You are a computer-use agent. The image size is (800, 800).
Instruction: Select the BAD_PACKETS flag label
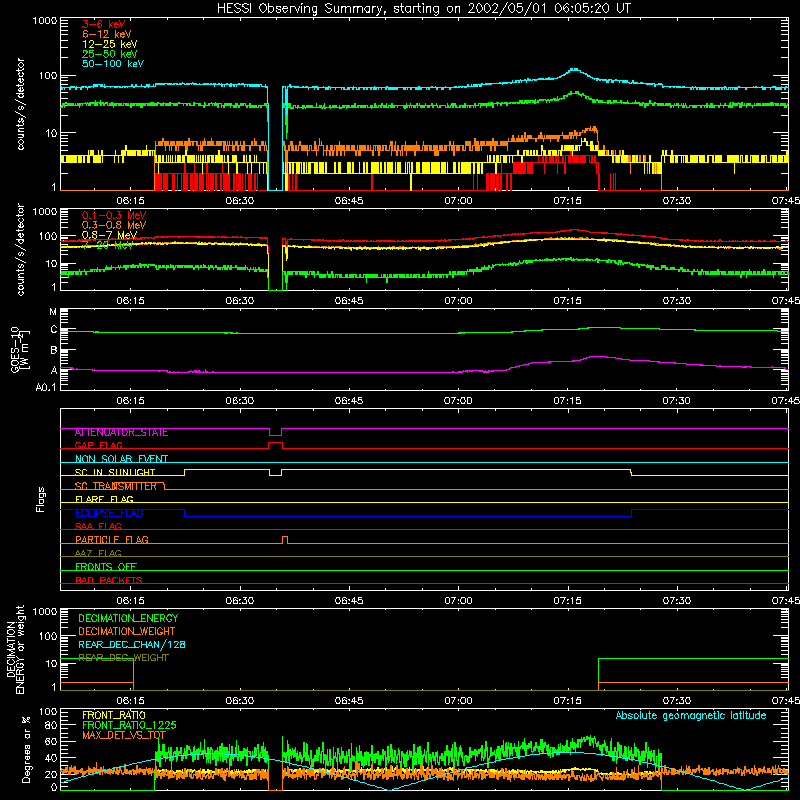pos(109,580)
